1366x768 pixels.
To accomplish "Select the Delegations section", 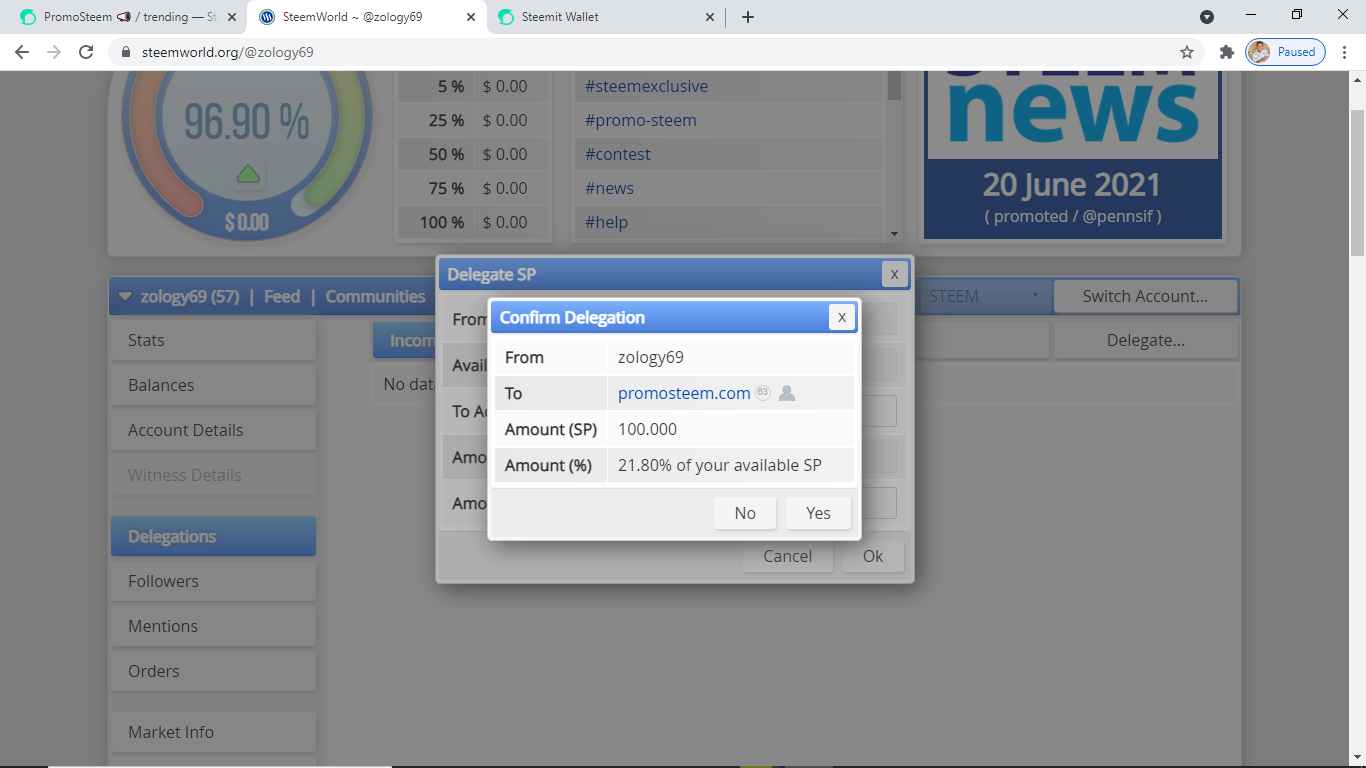I will click(x=213, y=536).
